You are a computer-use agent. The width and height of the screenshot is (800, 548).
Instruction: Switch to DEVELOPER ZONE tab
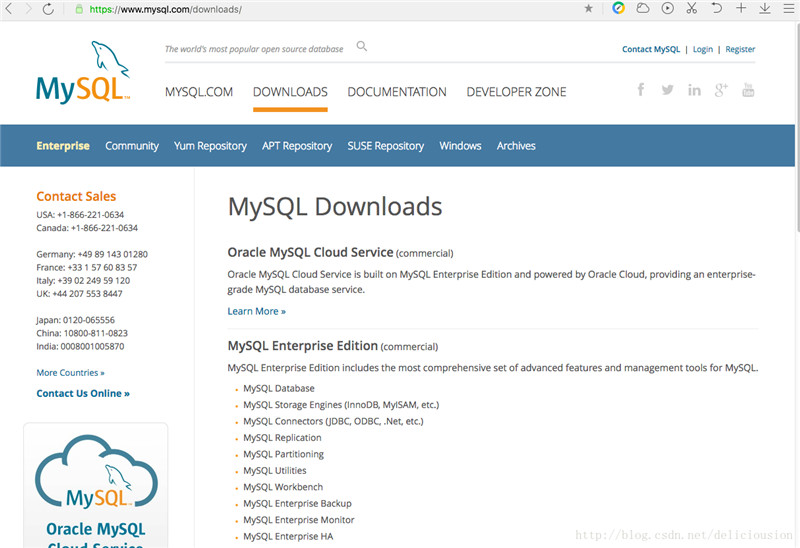(x=516, y=92)
